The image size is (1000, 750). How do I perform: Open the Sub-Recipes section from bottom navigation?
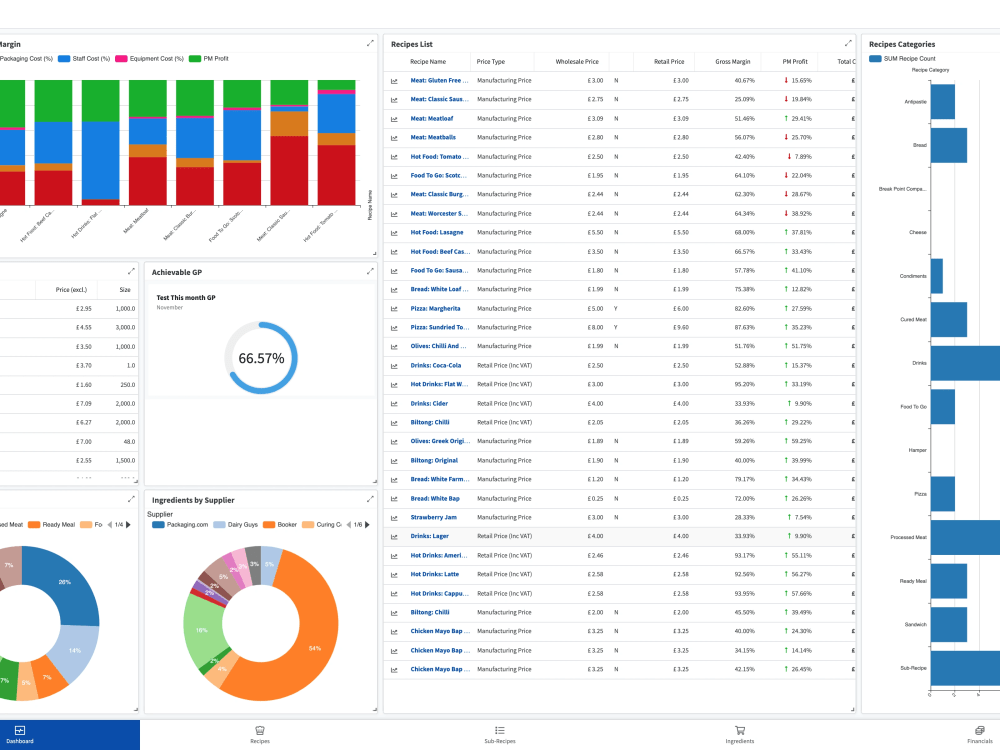(500, 736)
